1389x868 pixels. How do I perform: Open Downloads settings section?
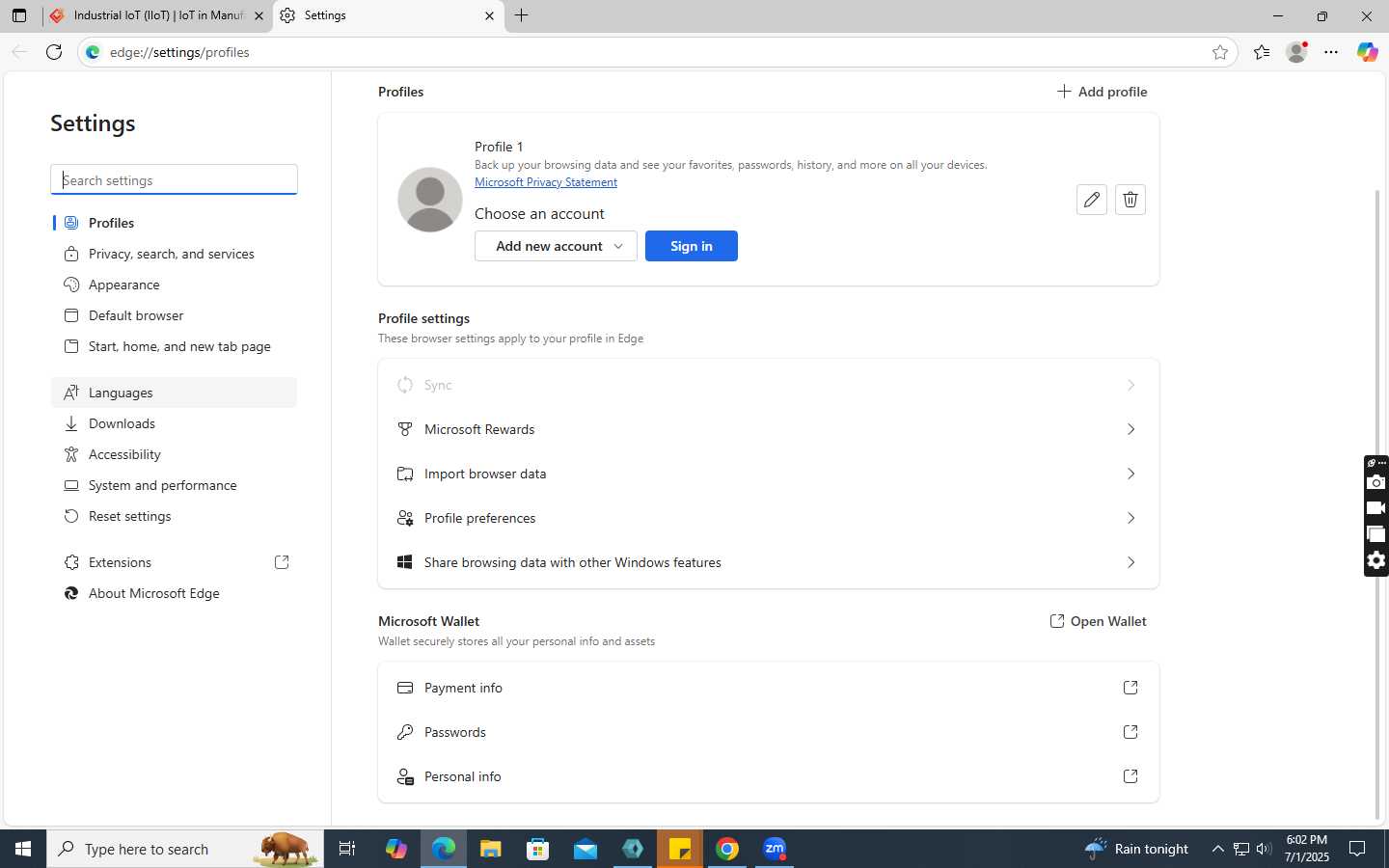[x=174, y=423]
